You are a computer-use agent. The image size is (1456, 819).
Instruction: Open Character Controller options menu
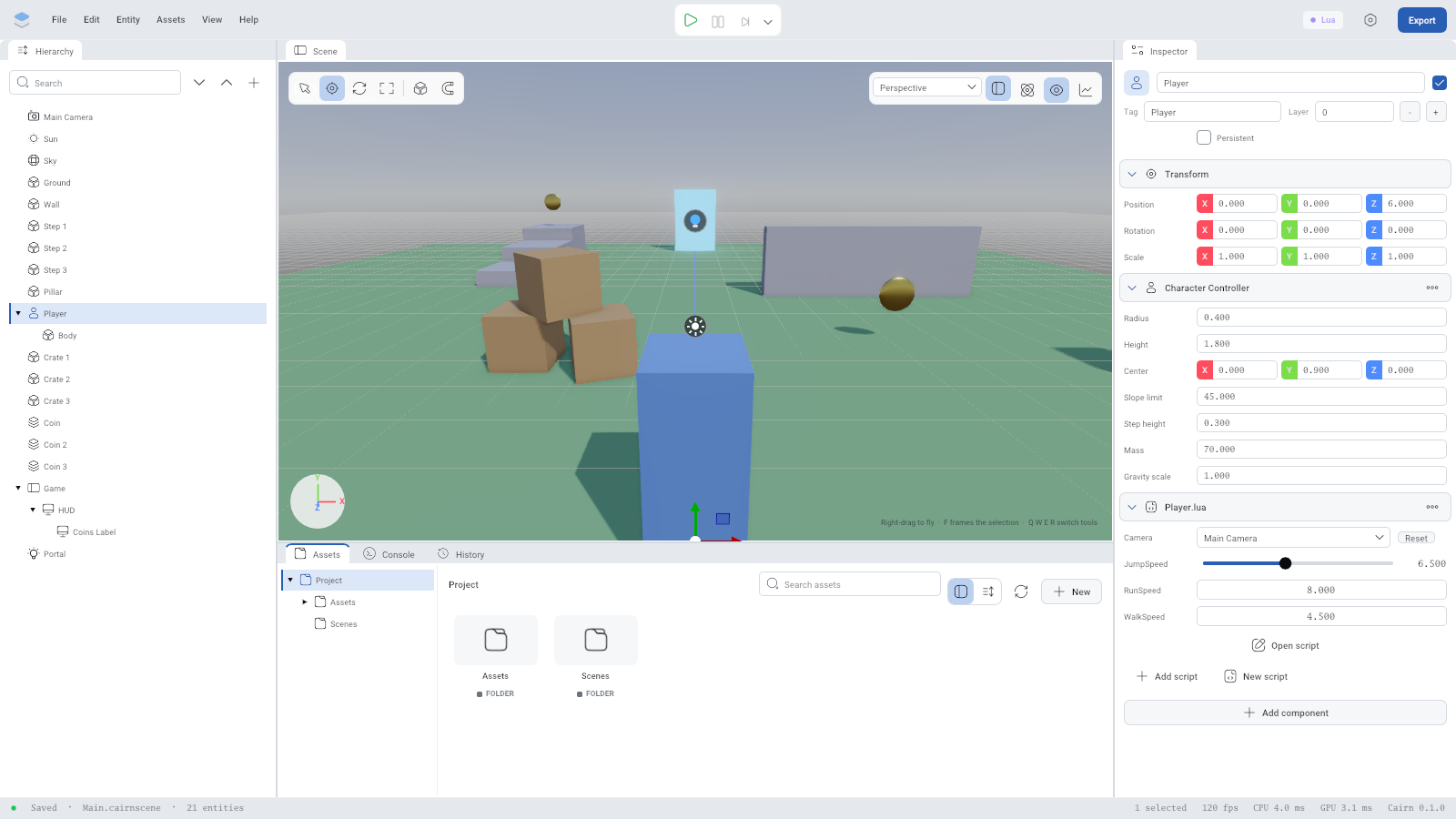pos(1432,288)
